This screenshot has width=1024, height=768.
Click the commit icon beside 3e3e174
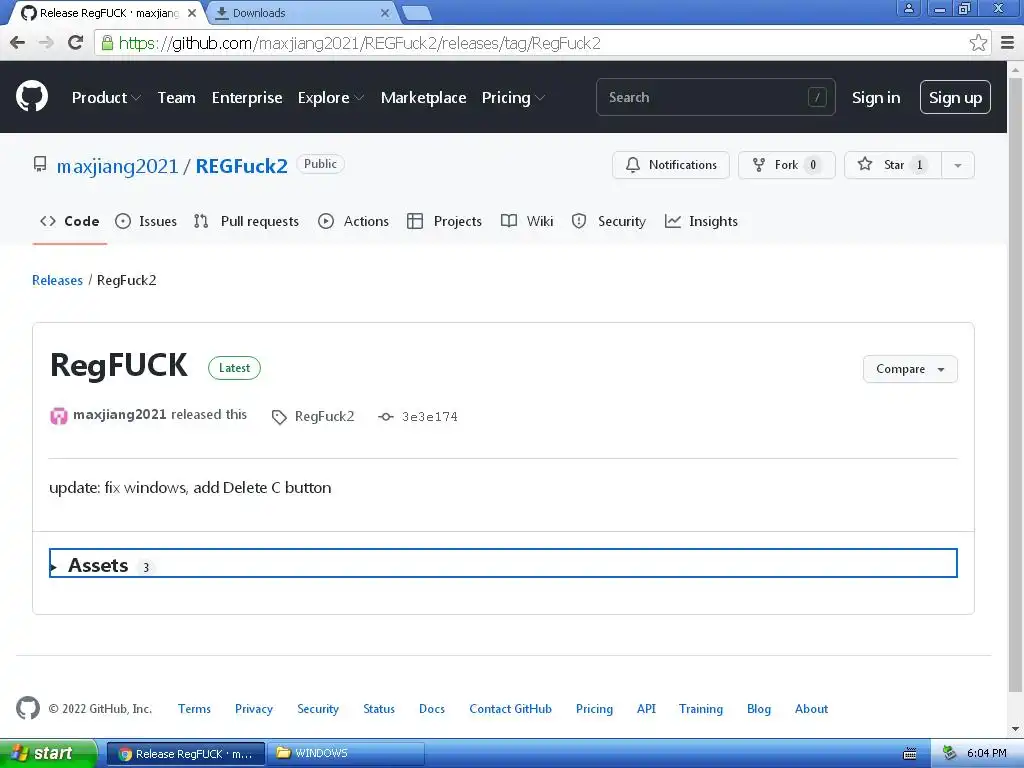pos(386,417)
